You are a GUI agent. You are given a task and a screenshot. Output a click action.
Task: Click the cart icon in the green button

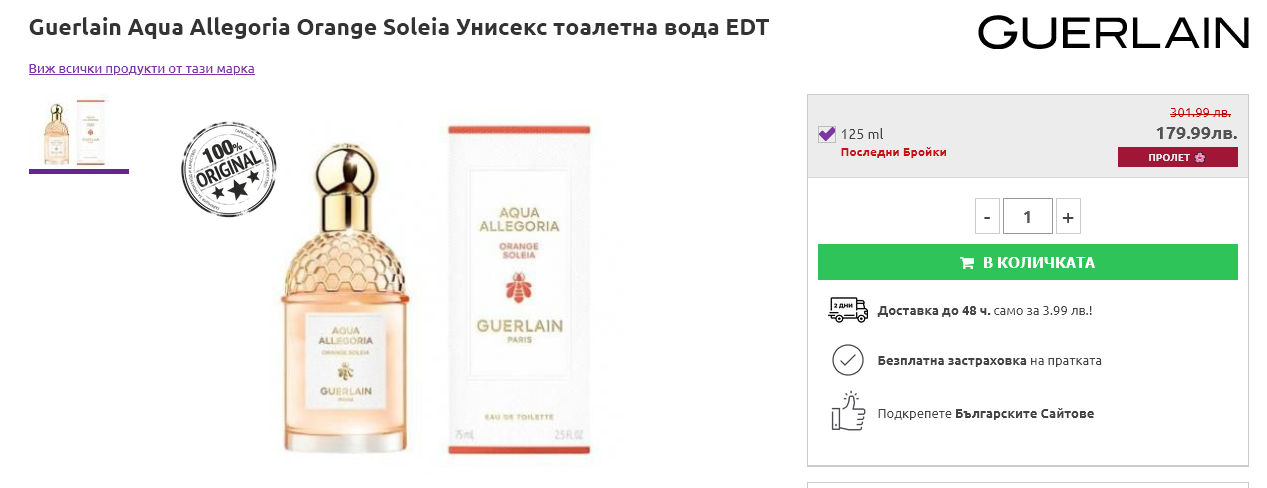967,263
